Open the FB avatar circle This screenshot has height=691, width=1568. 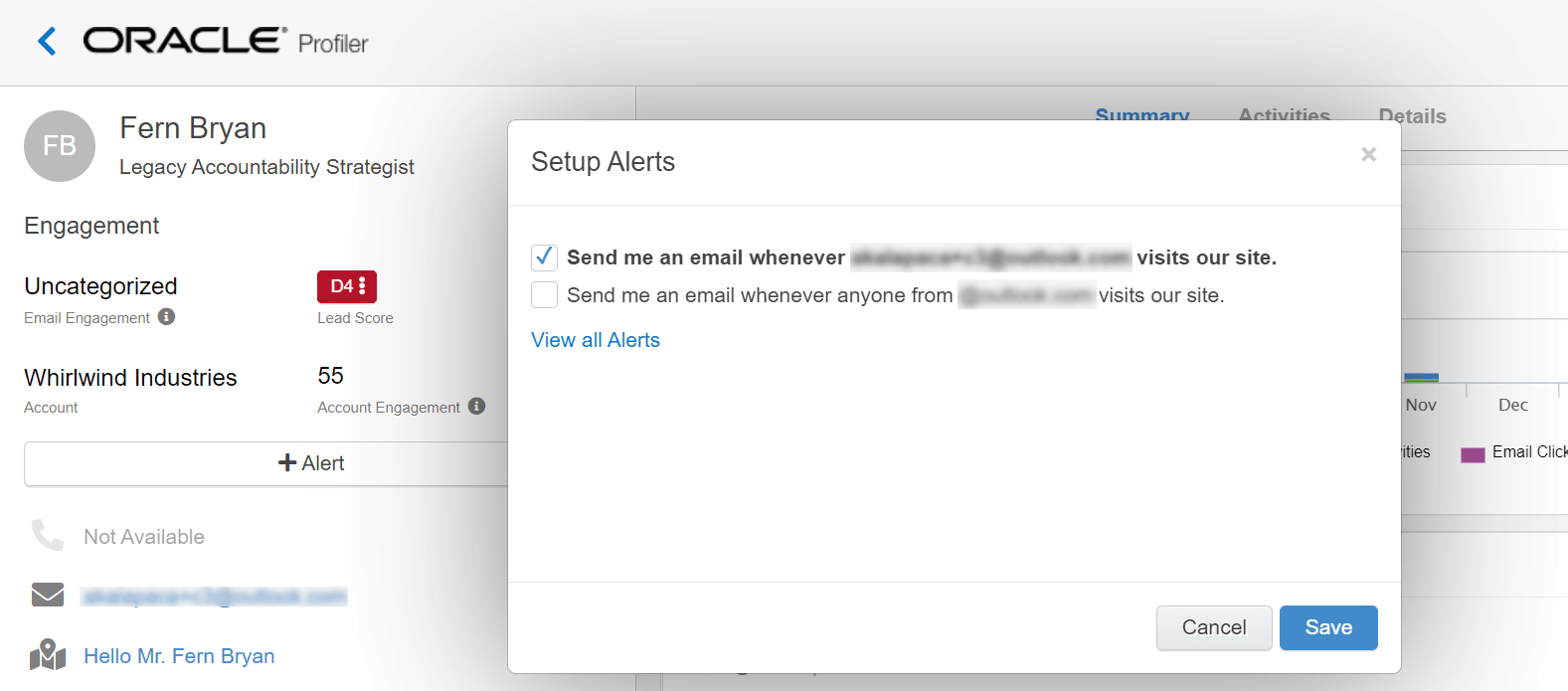click(60, 146)
